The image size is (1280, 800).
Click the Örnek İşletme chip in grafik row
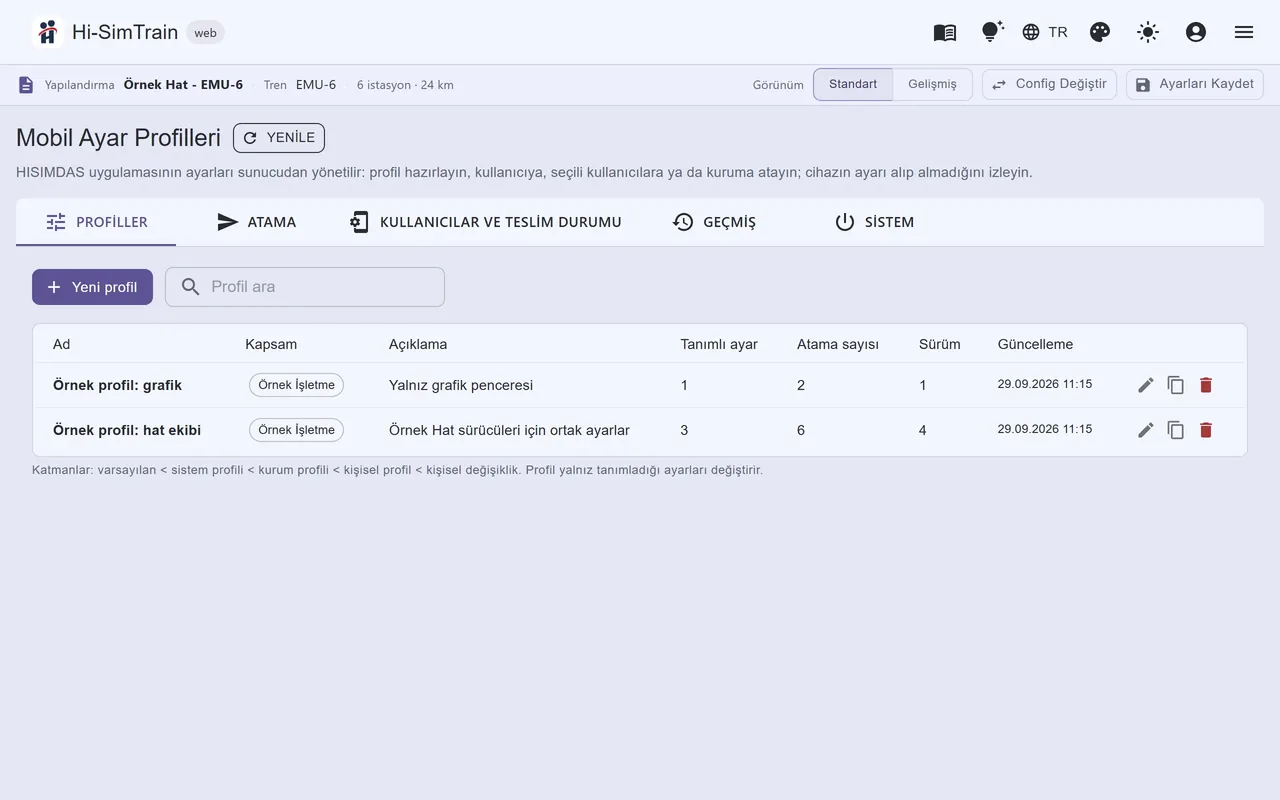pos(296,385)
